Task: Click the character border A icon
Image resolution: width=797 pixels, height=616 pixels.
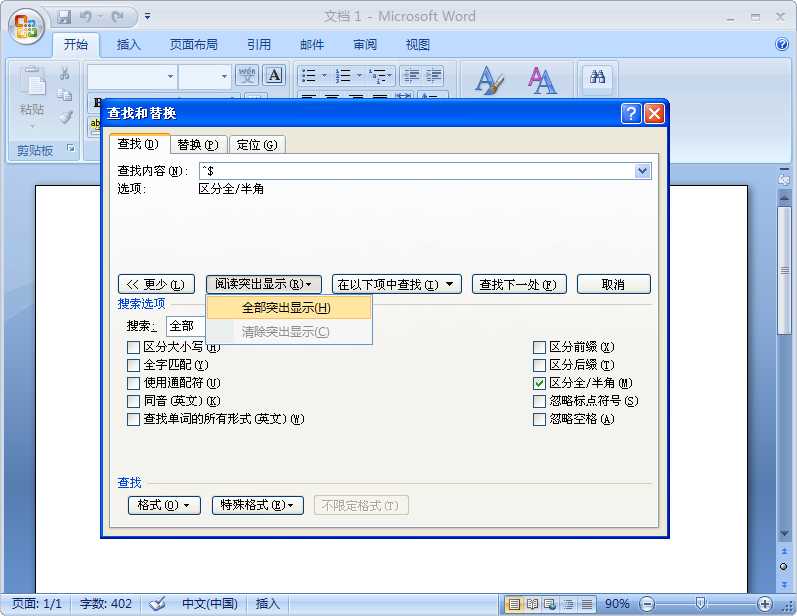Action: point(274,76)
